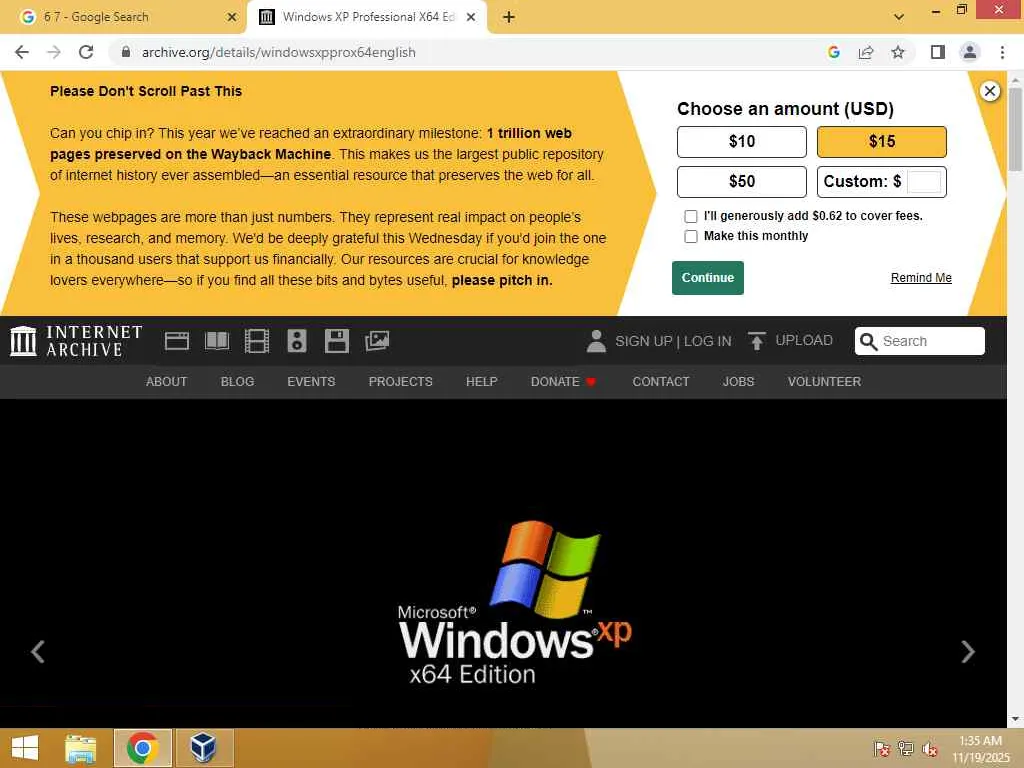
Task: Open Chrome profile avatar
Action: 970,52
